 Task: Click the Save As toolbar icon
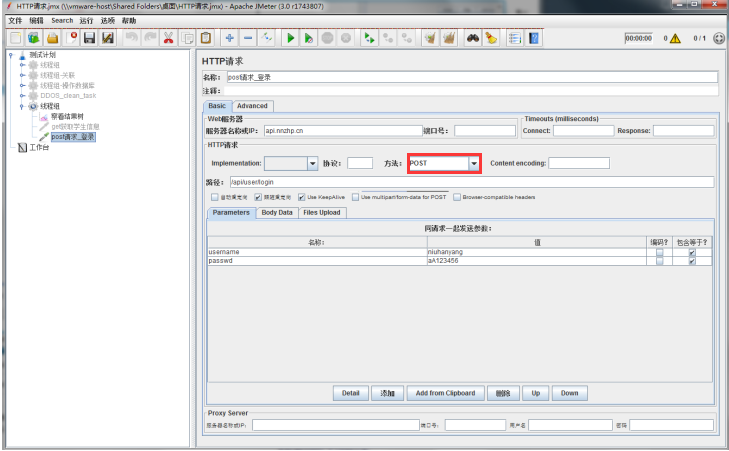108,38
